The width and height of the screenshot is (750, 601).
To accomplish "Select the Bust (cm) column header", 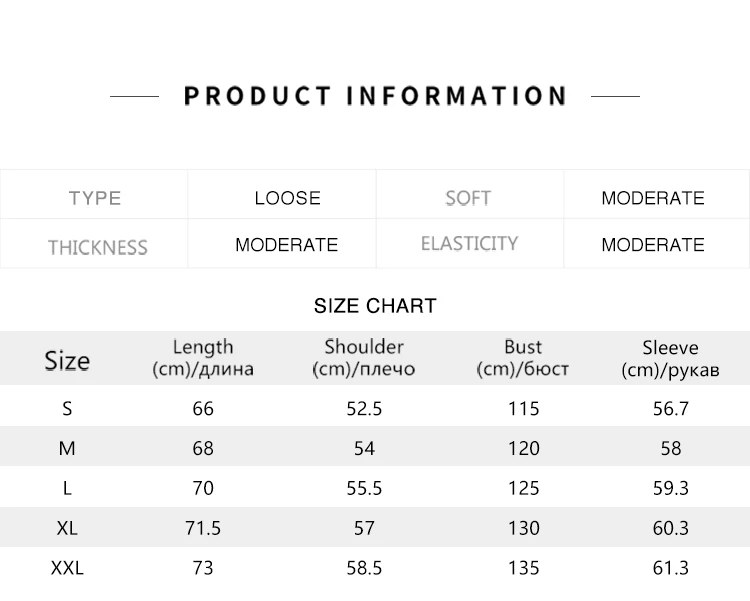I will (523, 358).
